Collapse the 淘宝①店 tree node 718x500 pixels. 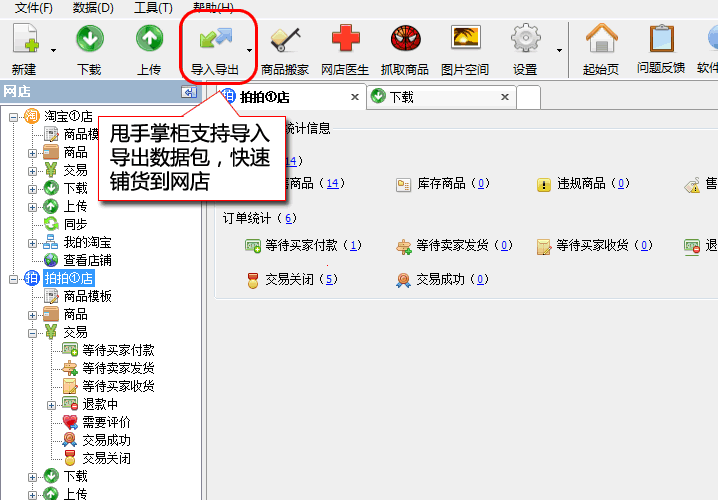(14, 117)
